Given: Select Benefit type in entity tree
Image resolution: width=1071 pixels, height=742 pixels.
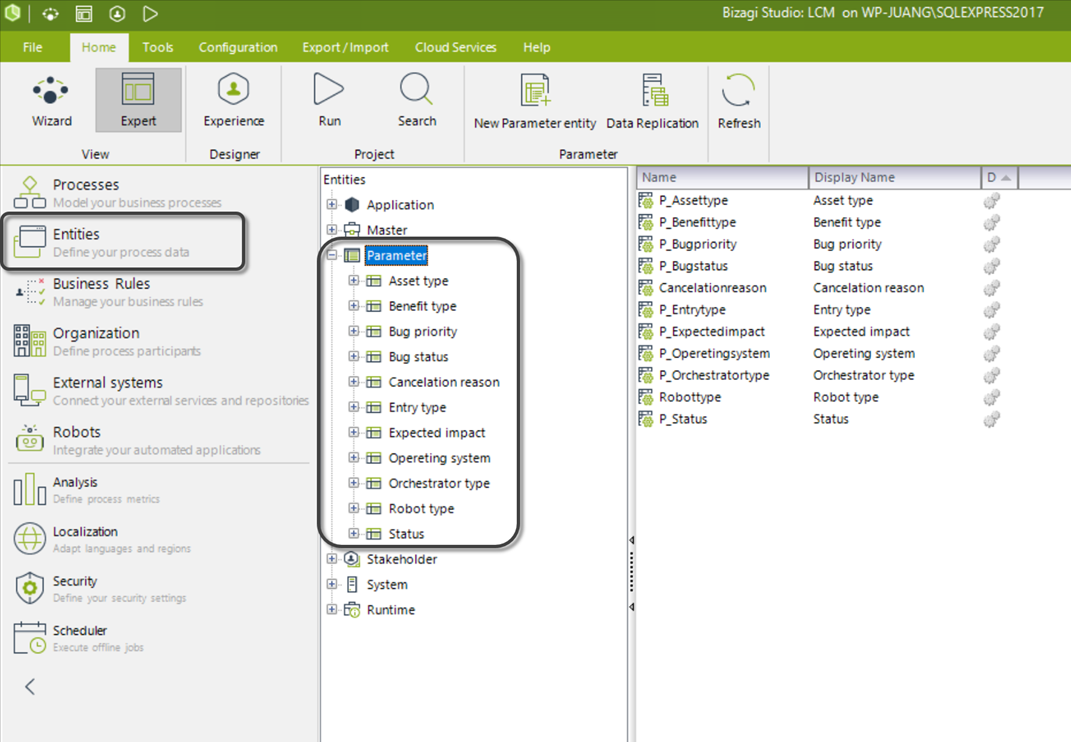Looking at the screenshot, I should [x=422, y=306].
